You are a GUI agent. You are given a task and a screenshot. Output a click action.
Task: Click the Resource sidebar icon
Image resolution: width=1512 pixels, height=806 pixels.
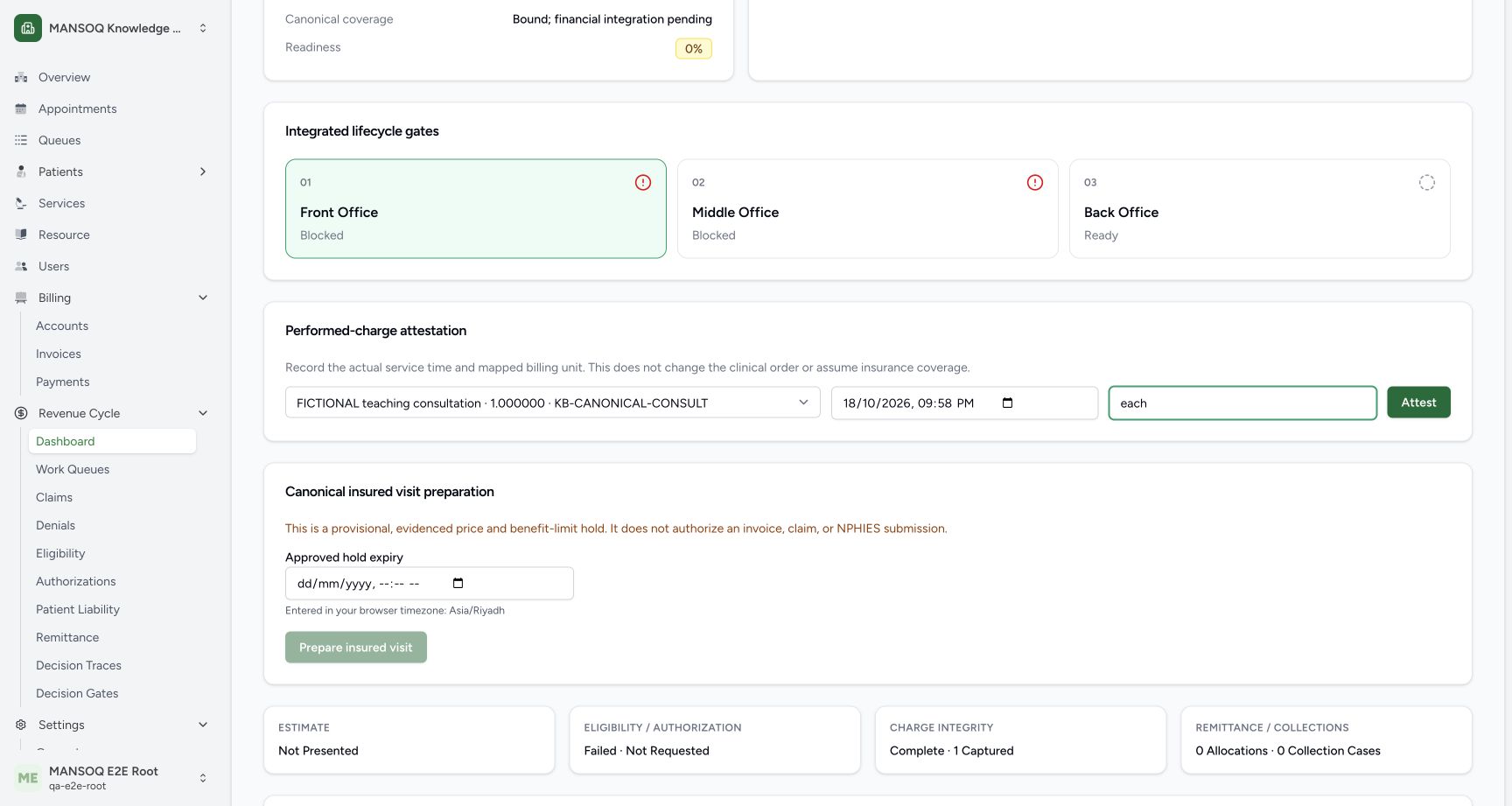tap(21, 235)
